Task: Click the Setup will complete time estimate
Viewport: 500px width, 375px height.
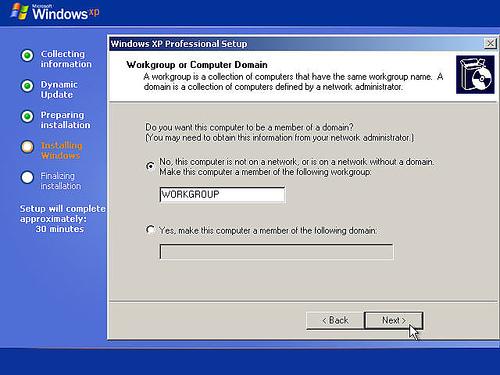Action: 62,219
